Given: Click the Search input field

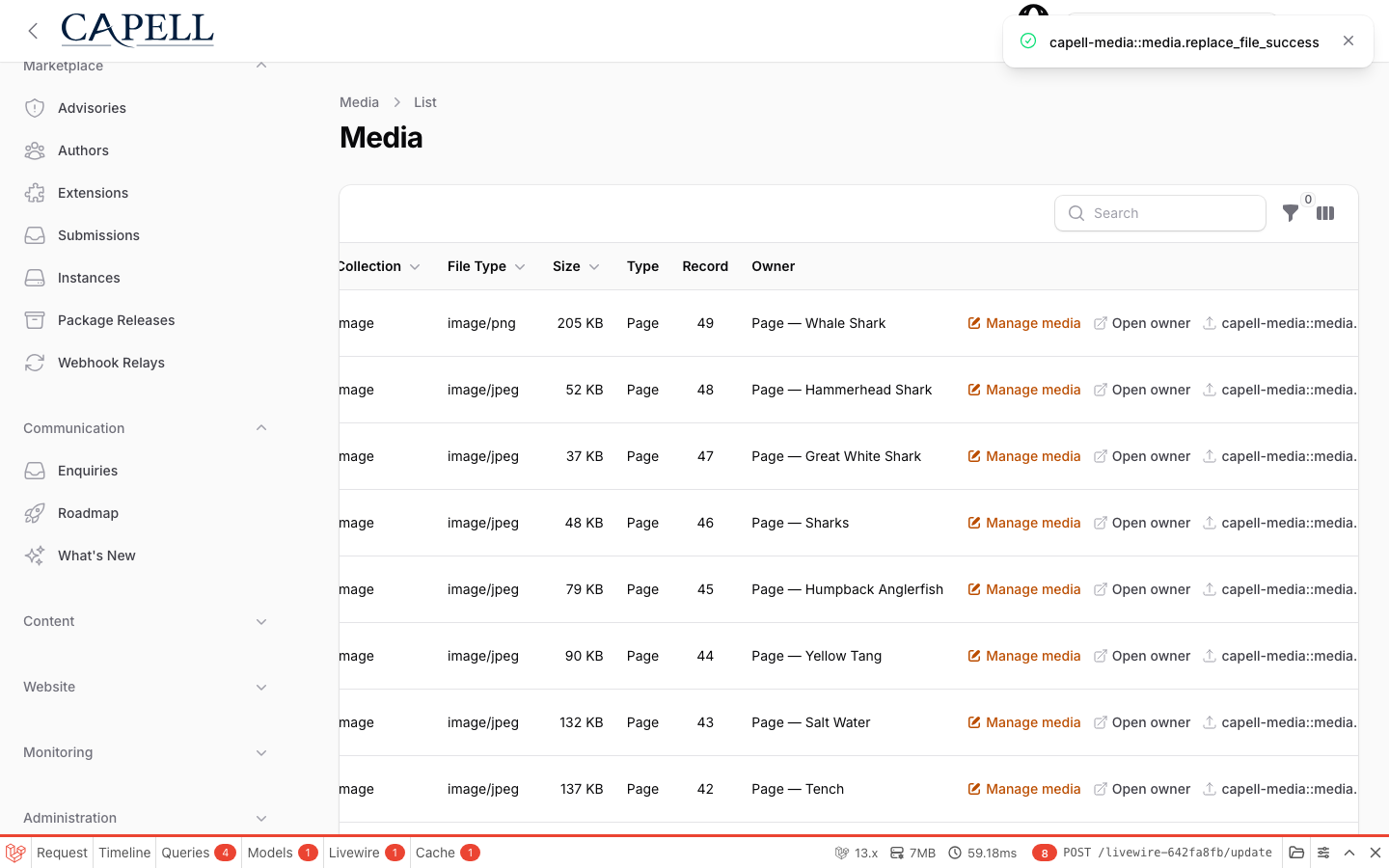Looking at the screenshot, I should click(1160, 213).
